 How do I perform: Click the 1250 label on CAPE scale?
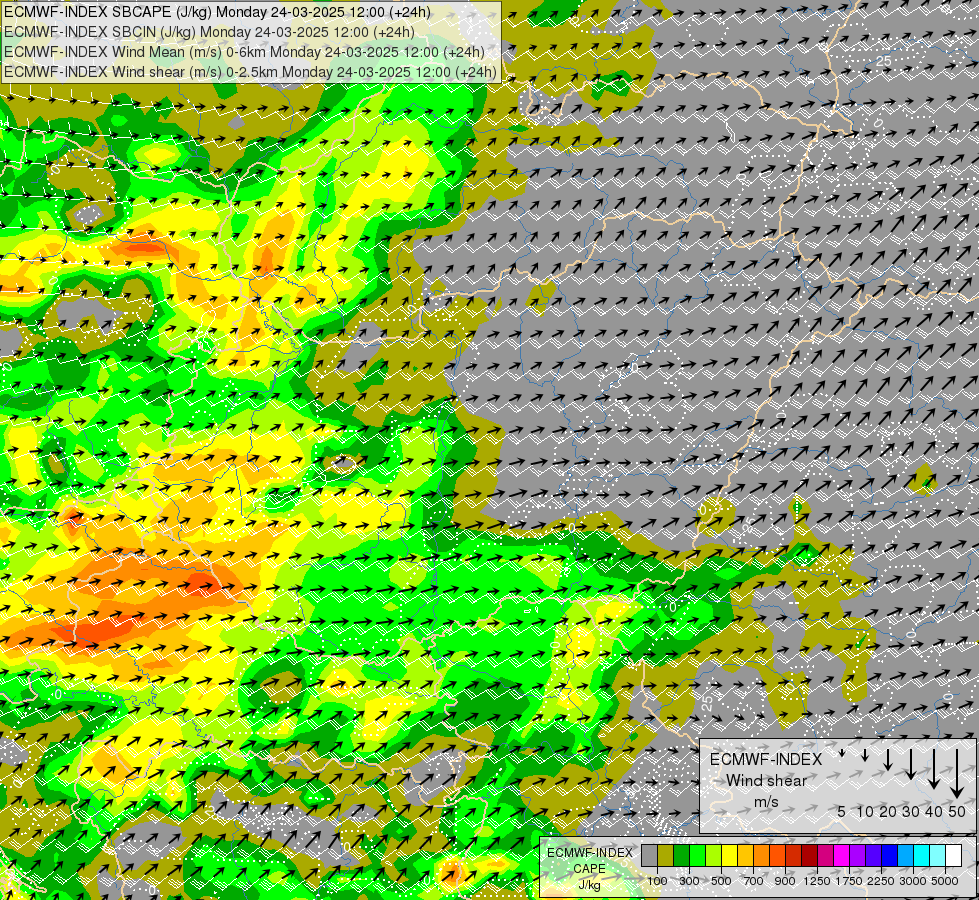(817, 881)
